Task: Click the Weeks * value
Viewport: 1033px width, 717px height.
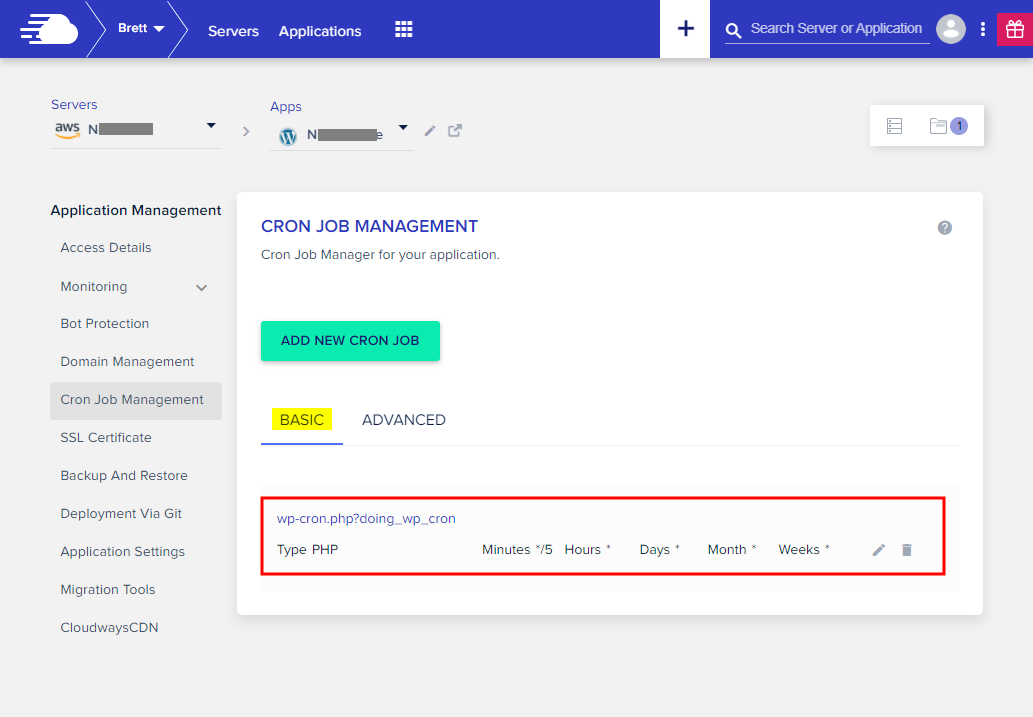Action: click(804, 550)
